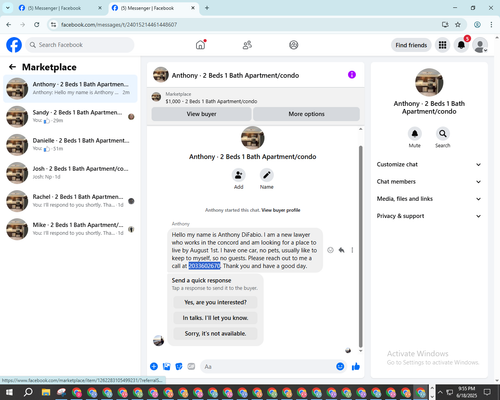This screenshot has width=500, height=400.
Task: Reply to Anthony's message with arrow icon
Action: pyautogui.click(x=342, y=250)
